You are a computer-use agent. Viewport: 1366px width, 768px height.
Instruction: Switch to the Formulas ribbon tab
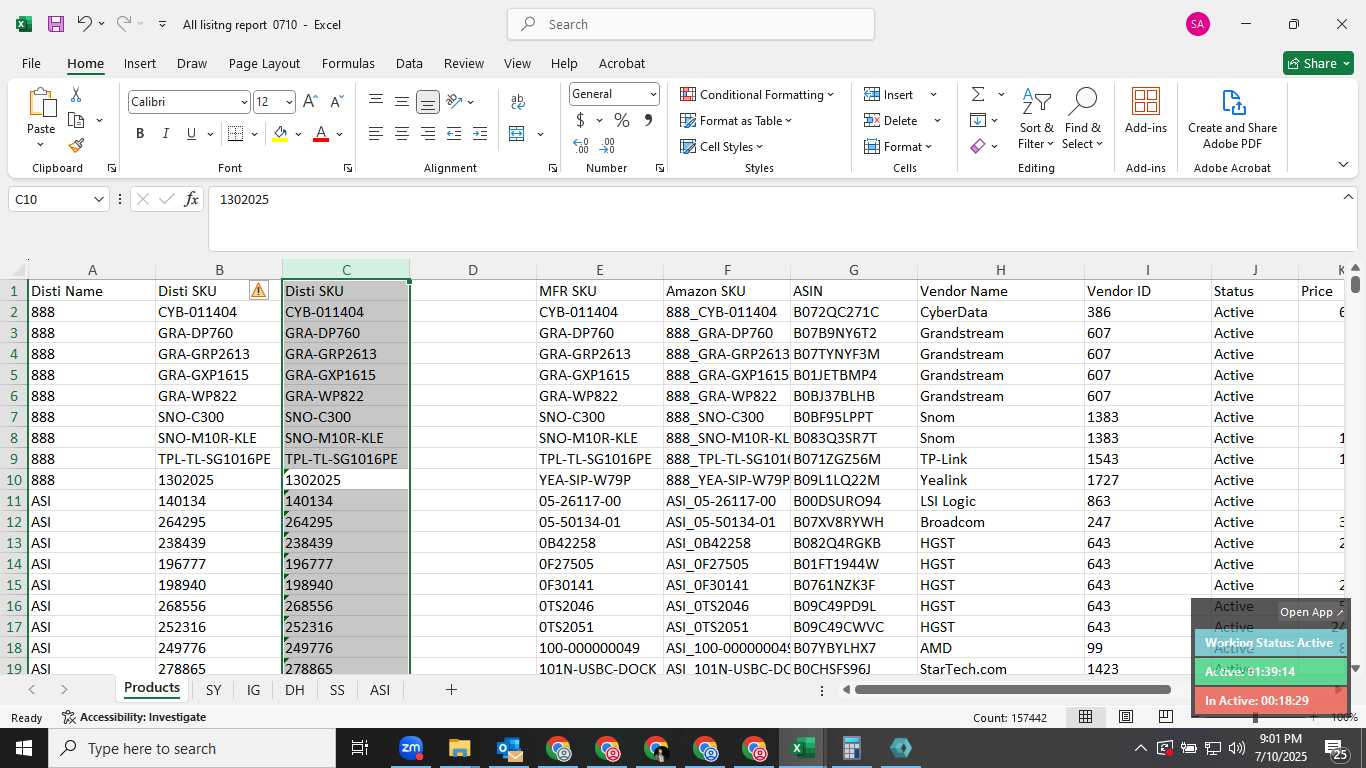pyautogui.click(x=348, y=63)
